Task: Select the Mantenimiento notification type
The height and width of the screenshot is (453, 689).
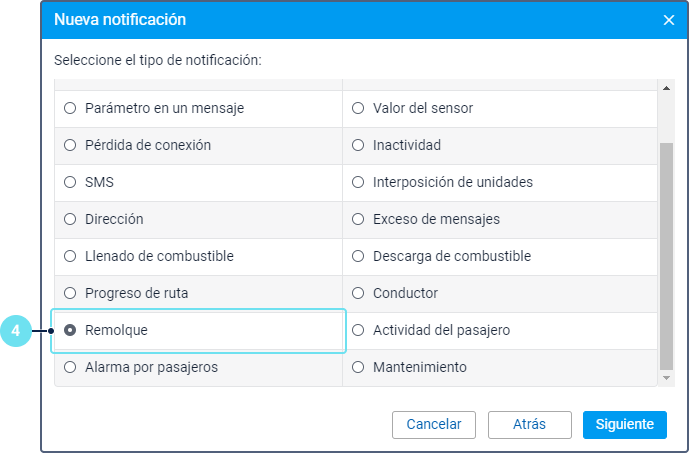Action: tap(358, 367)
